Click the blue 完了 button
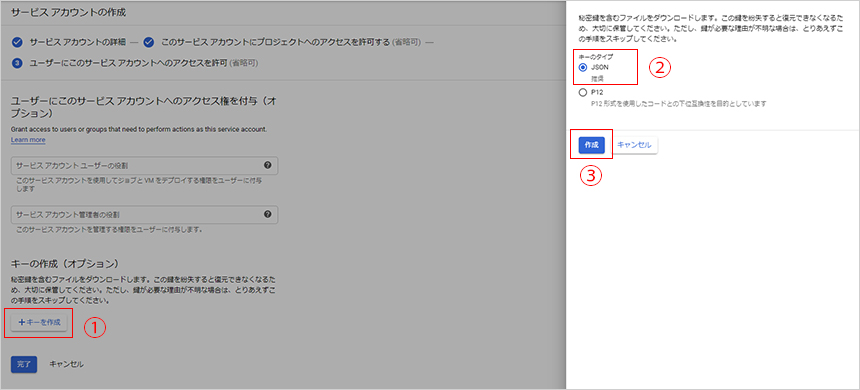 [x=24, y=364]
